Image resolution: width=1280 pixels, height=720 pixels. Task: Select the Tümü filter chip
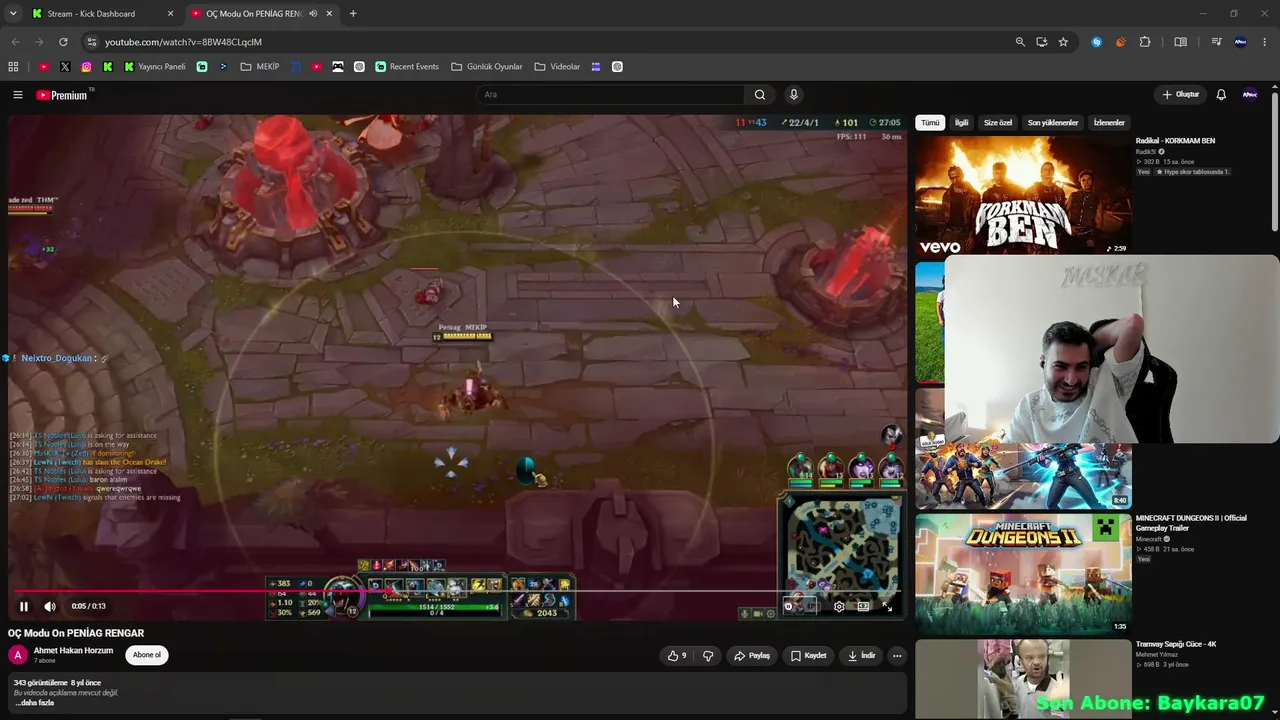pyautogui.click(x=930, y=123)
